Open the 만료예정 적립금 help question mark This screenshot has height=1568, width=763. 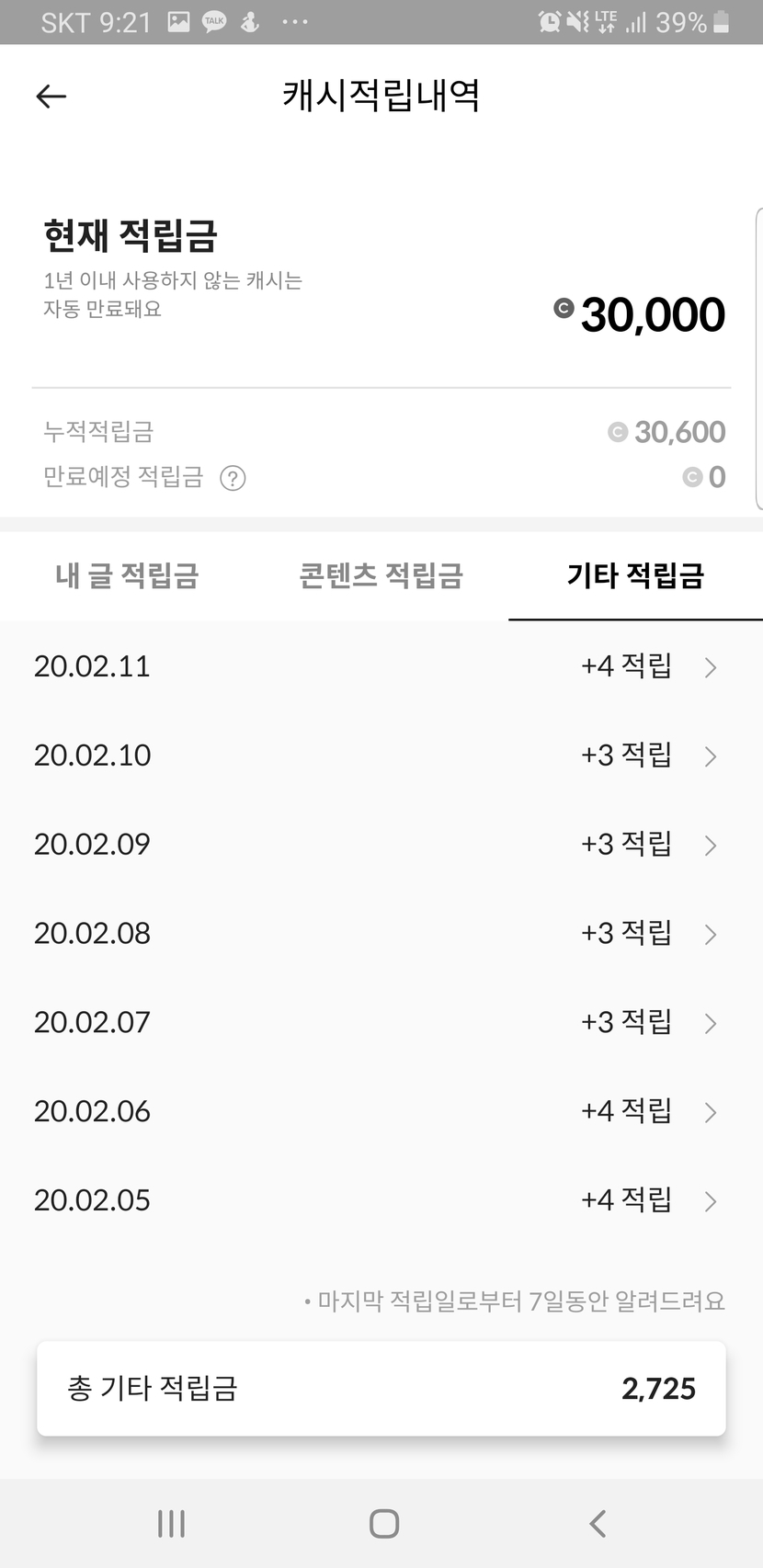[233, 478]
